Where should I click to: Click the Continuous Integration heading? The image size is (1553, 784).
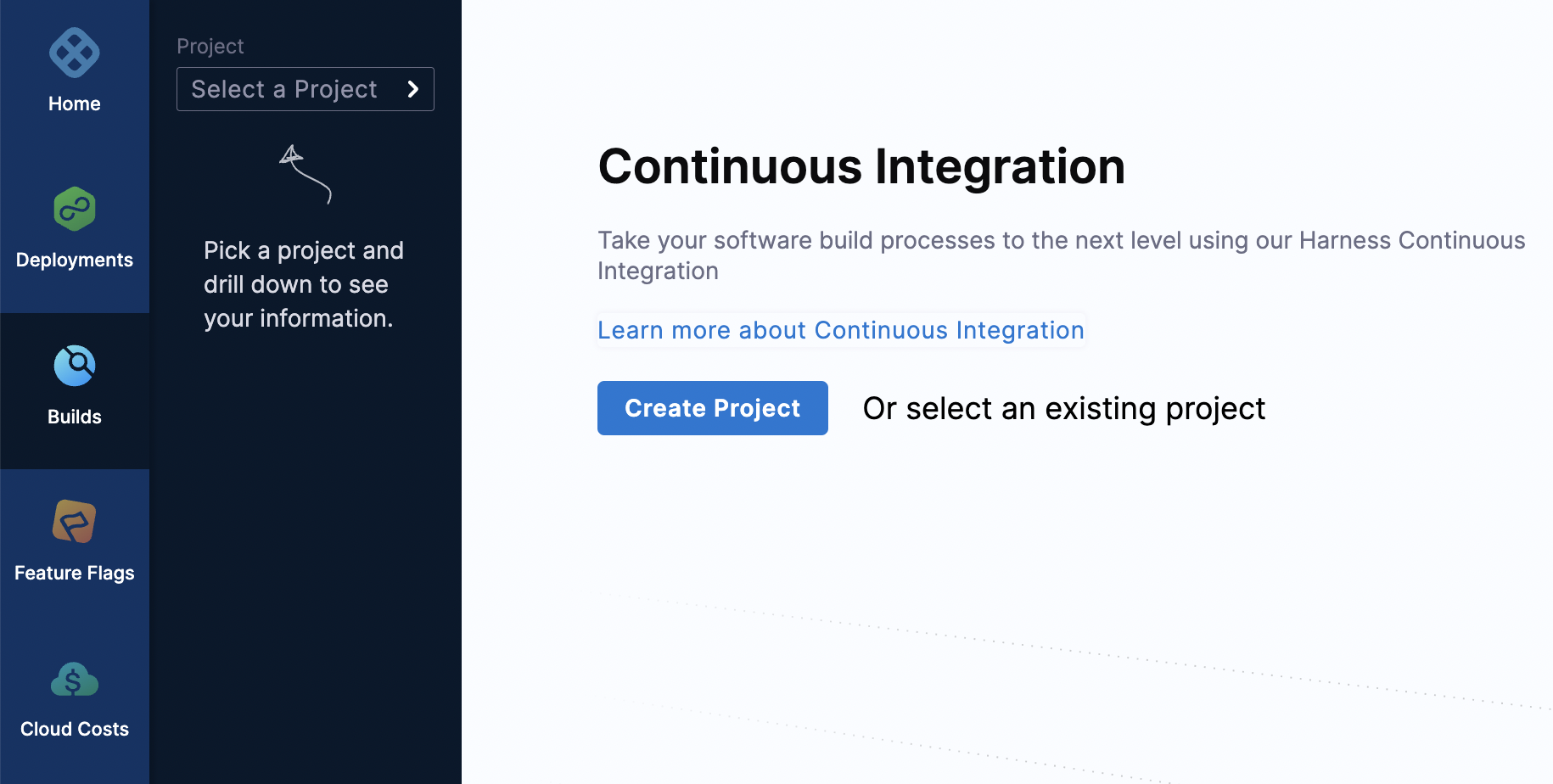pos(861,166)
